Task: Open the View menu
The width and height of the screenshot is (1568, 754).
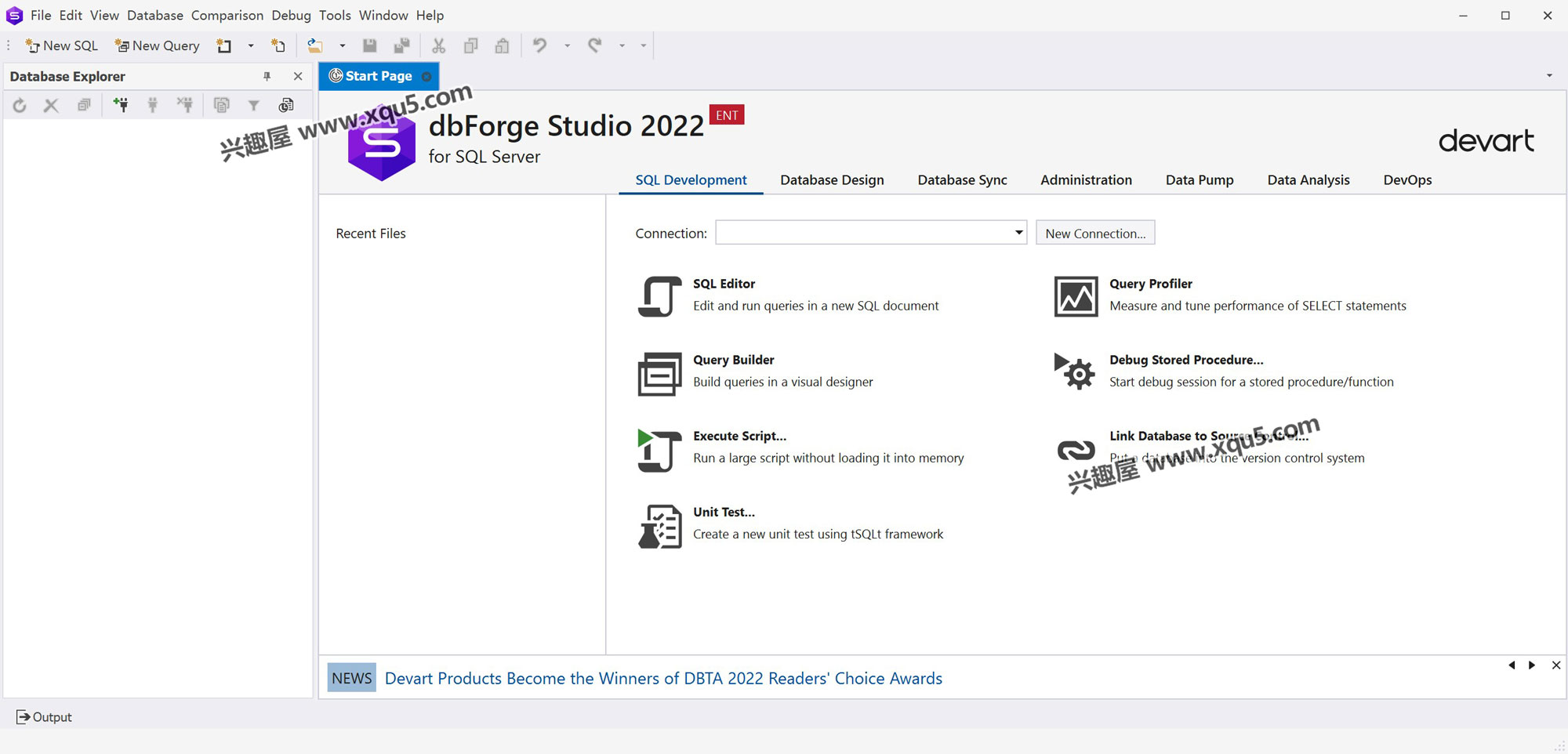Action: 104,15
